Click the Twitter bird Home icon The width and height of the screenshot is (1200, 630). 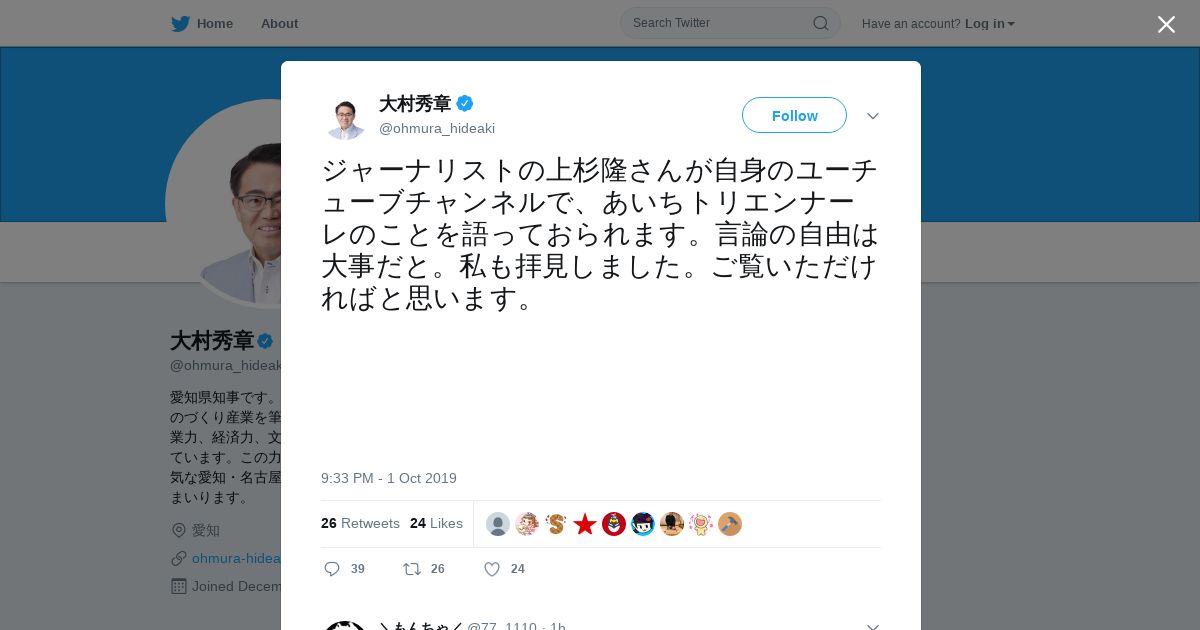pyautogui.click(x=180, y=24)
